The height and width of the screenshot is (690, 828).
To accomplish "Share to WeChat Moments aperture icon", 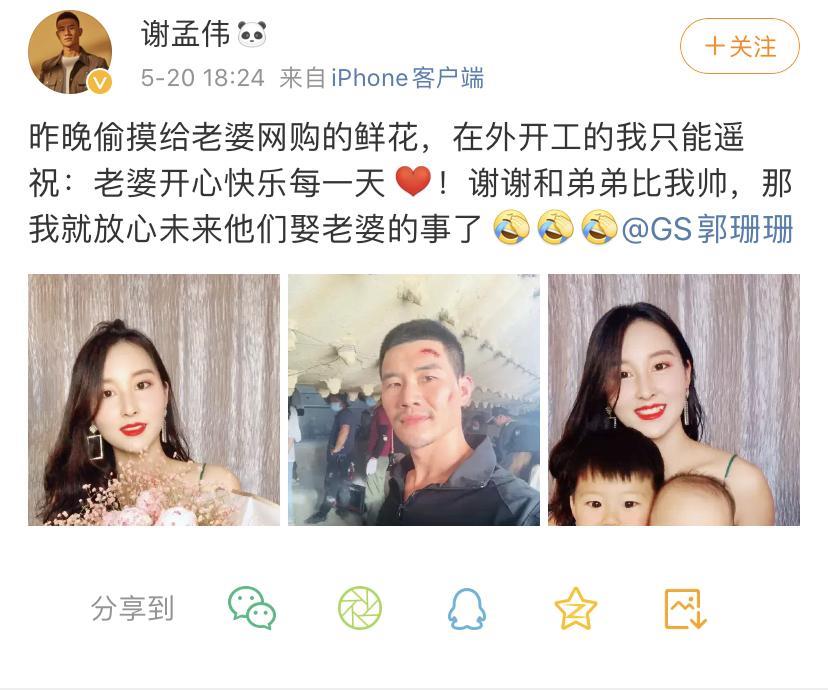I will 360,608.
